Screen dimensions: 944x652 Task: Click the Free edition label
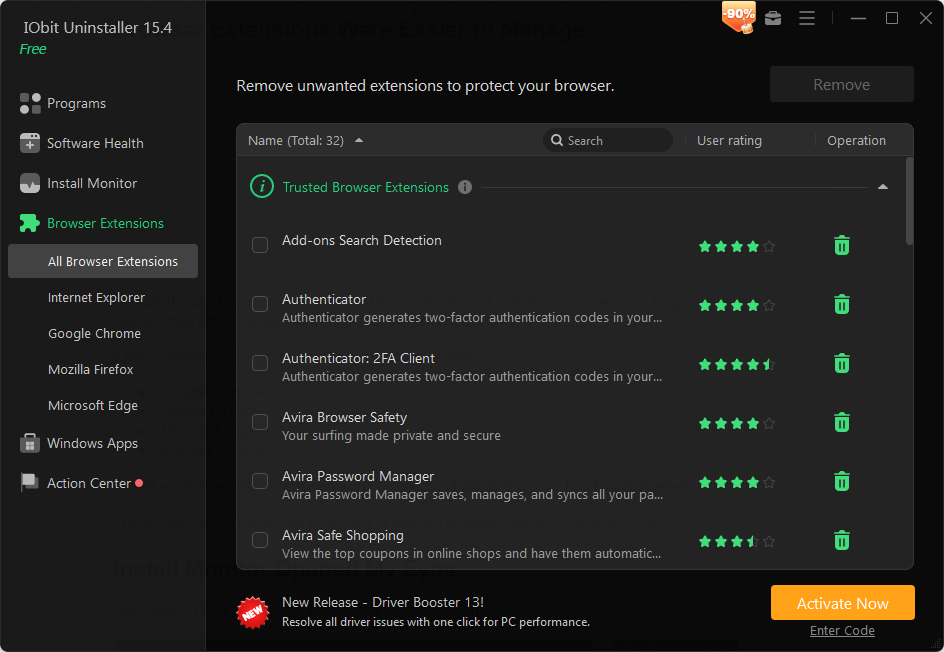point(33,49)
